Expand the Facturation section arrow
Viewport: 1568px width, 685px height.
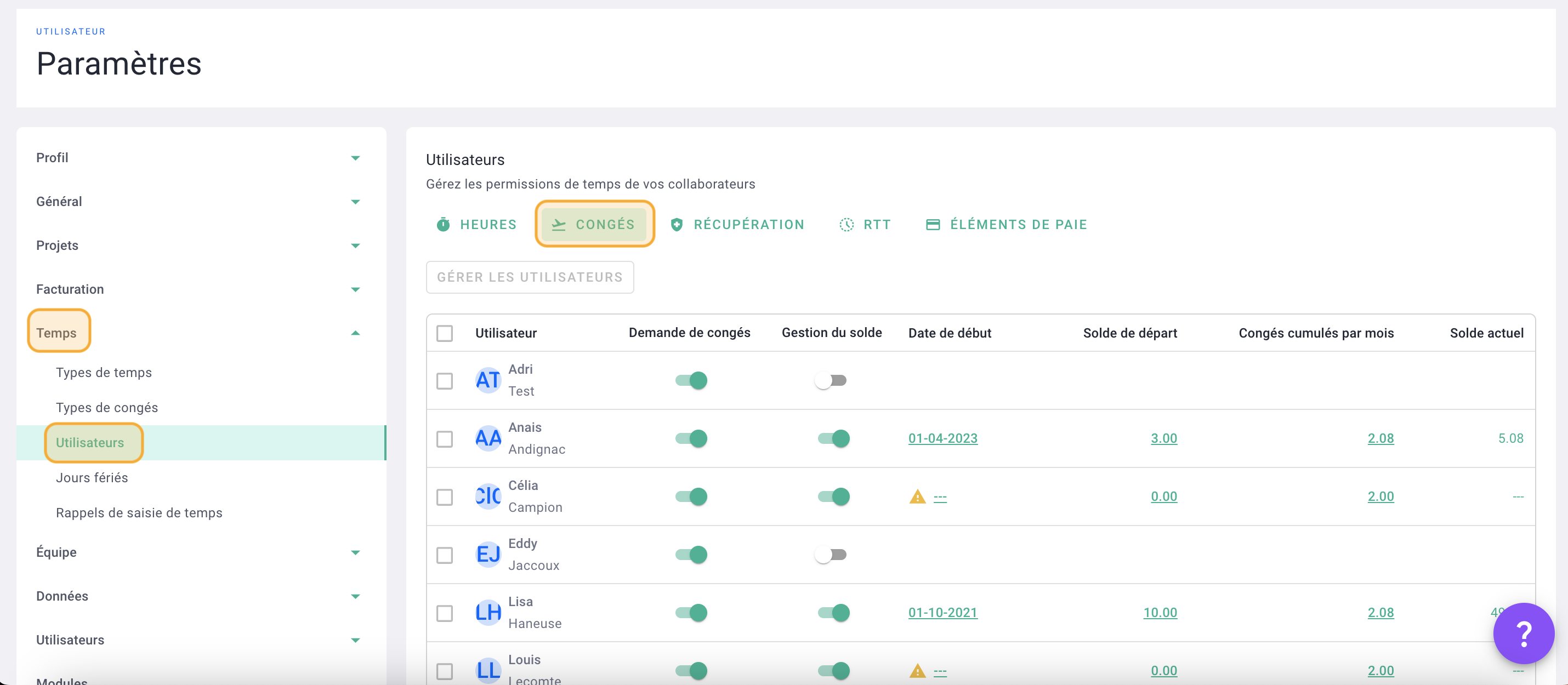(x=355, y=289)
